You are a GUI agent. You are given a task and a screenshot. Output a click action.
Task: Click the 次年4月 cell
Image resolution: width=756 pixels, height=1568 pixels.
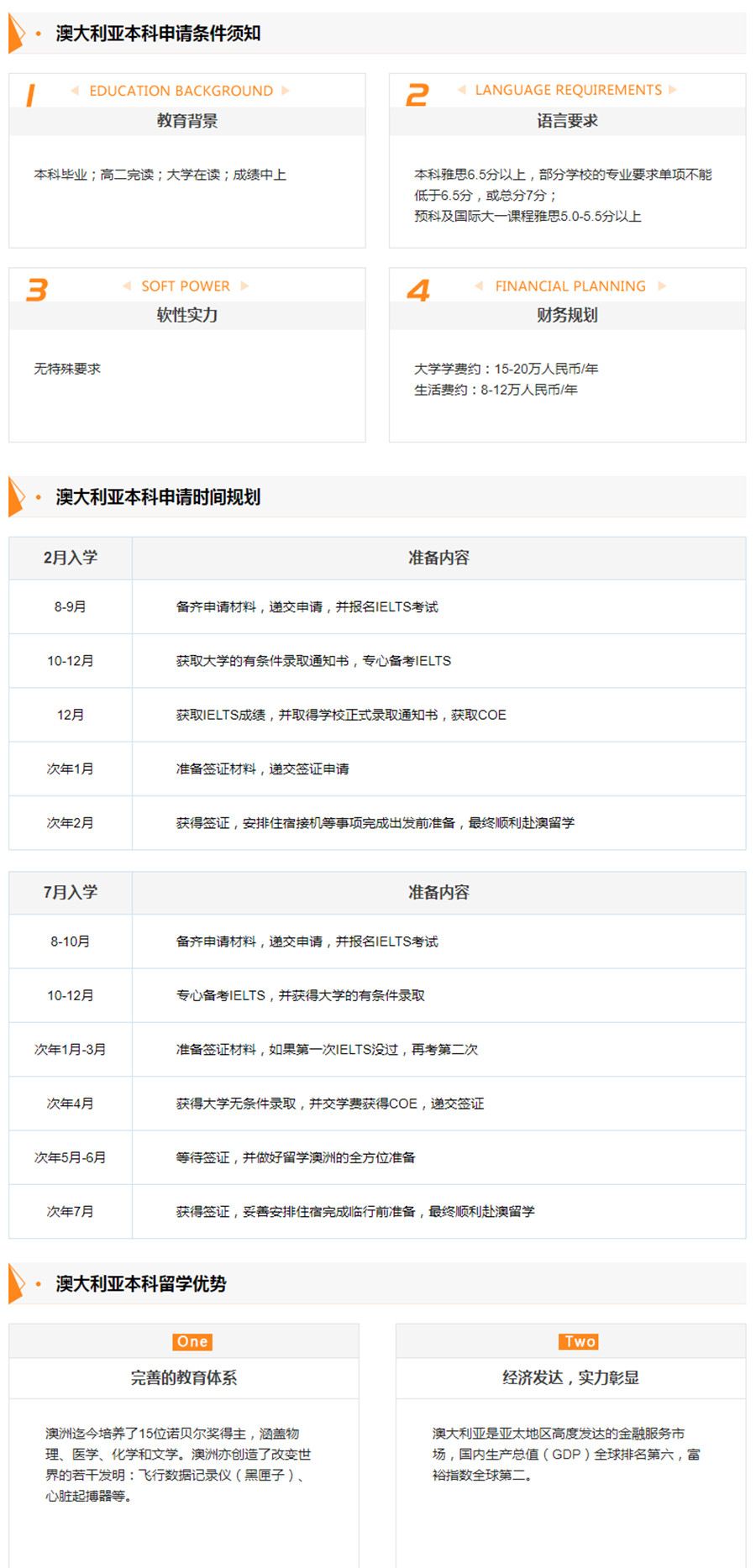tap(71, 1104)
